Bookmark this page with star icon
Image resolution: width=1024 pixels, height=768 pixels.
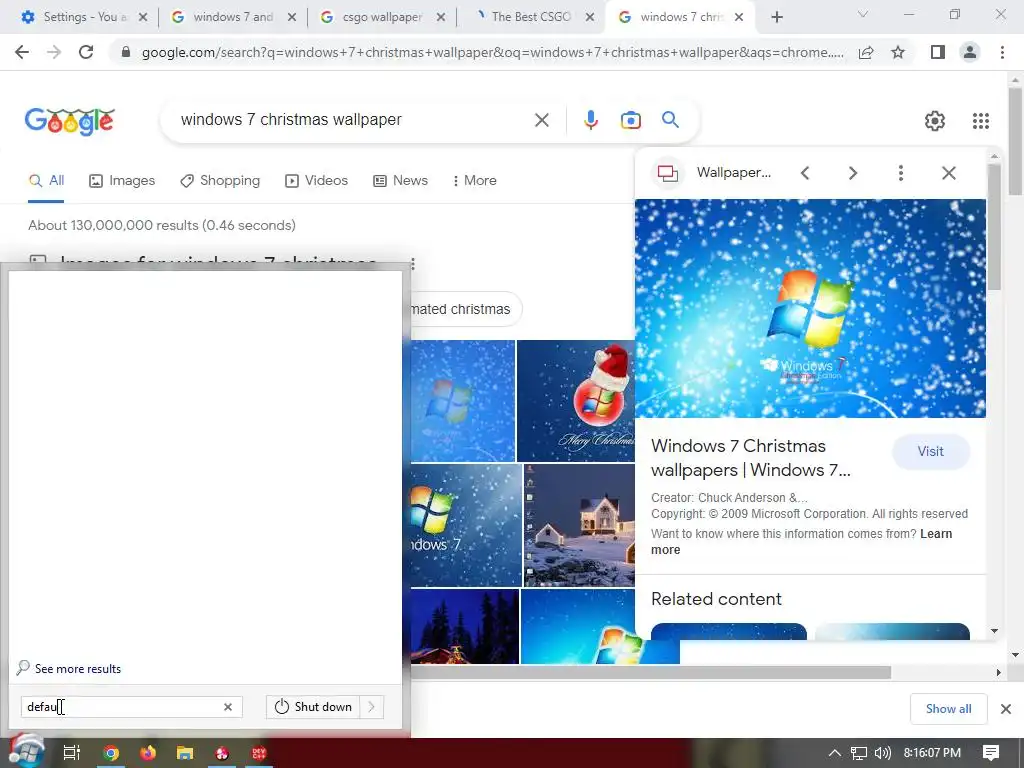click(898, 52)
